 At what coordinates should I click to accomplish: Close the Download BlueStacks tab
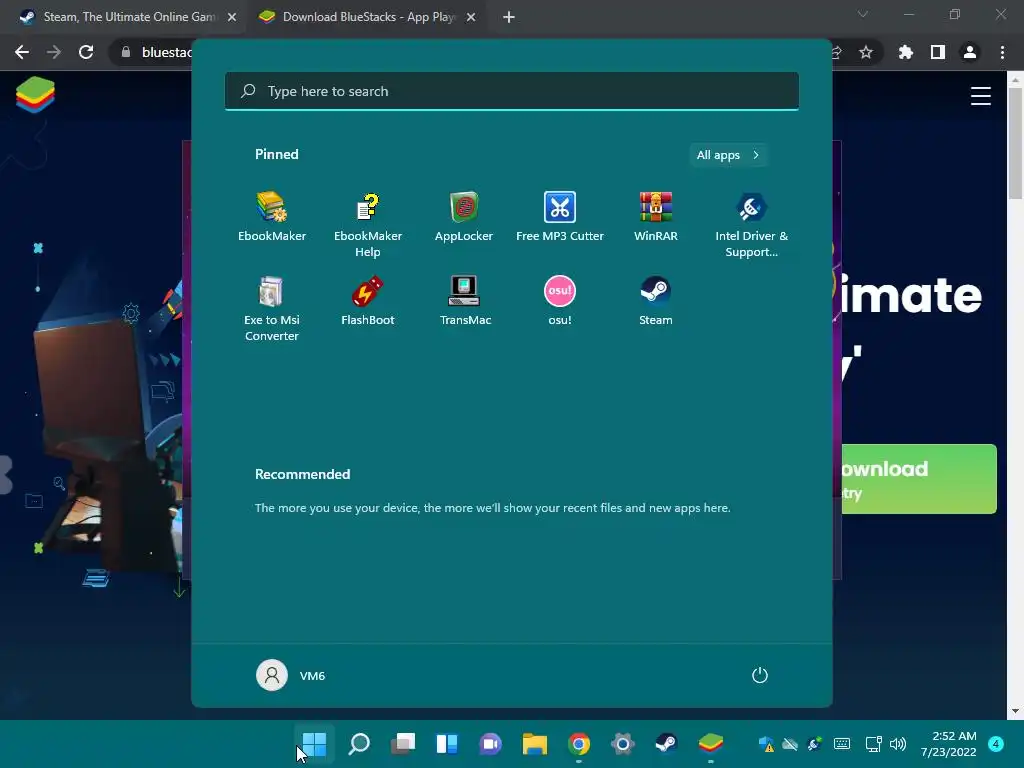[471, 18]
